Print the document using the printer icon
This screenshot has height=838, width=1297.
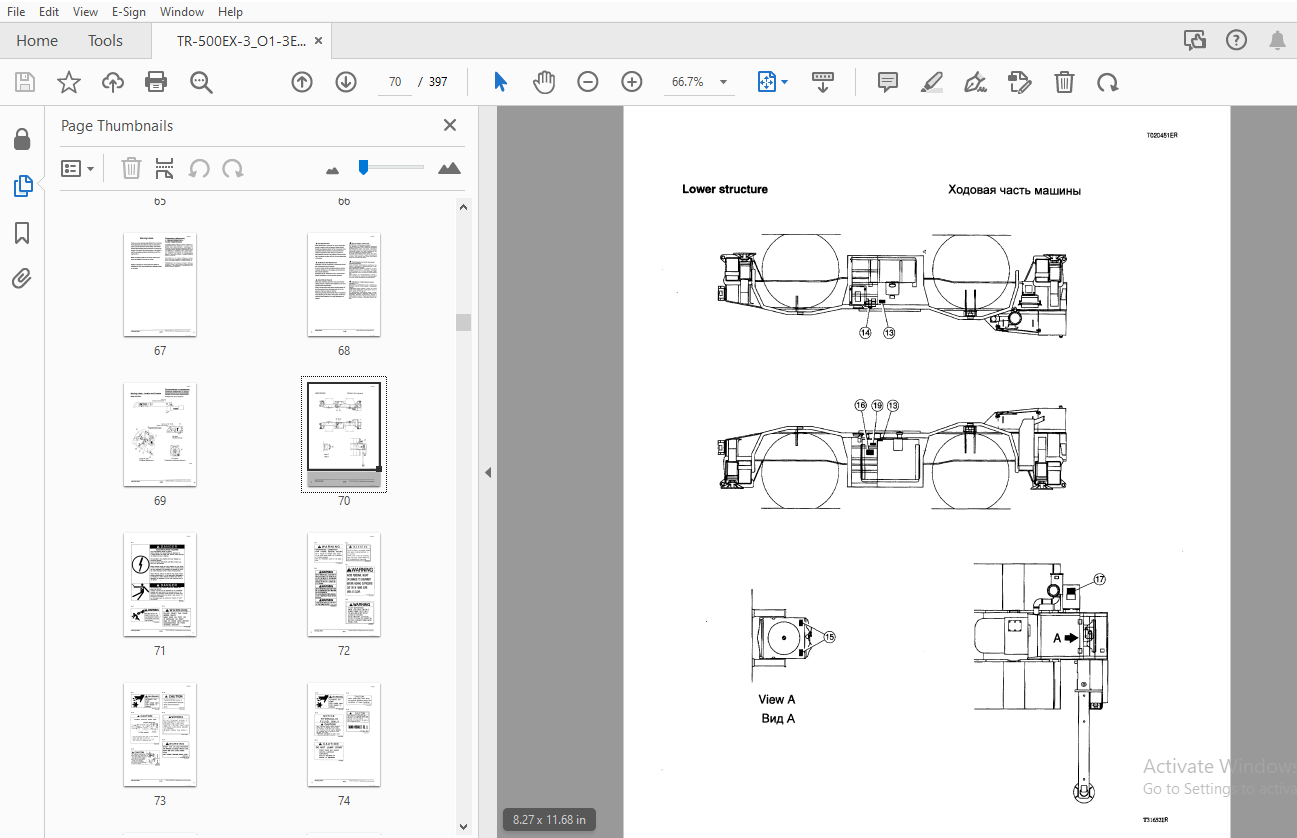[x=156, y=82]
